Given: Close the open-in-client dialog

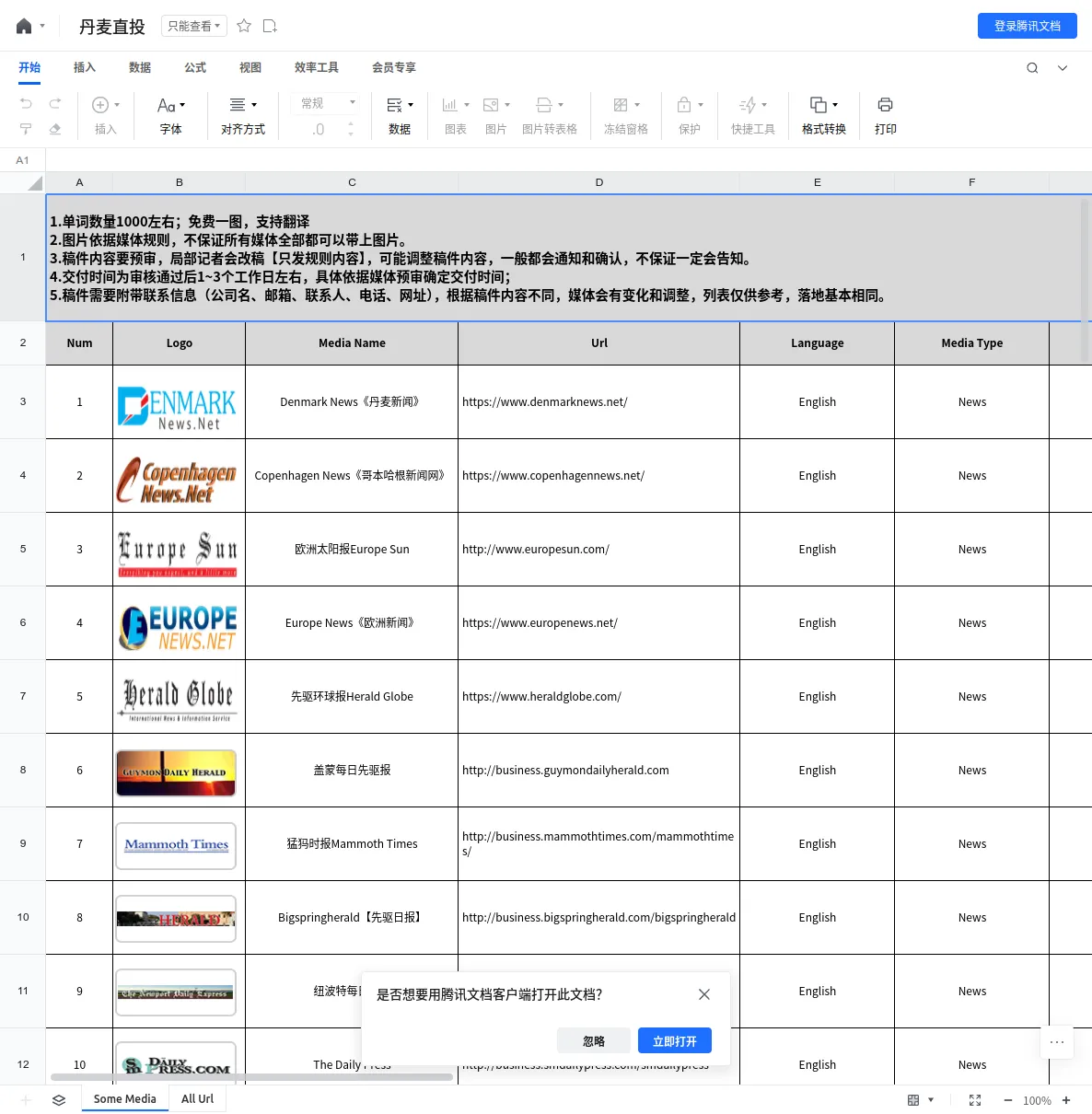Looking at the screenshot, I should 704,994.
